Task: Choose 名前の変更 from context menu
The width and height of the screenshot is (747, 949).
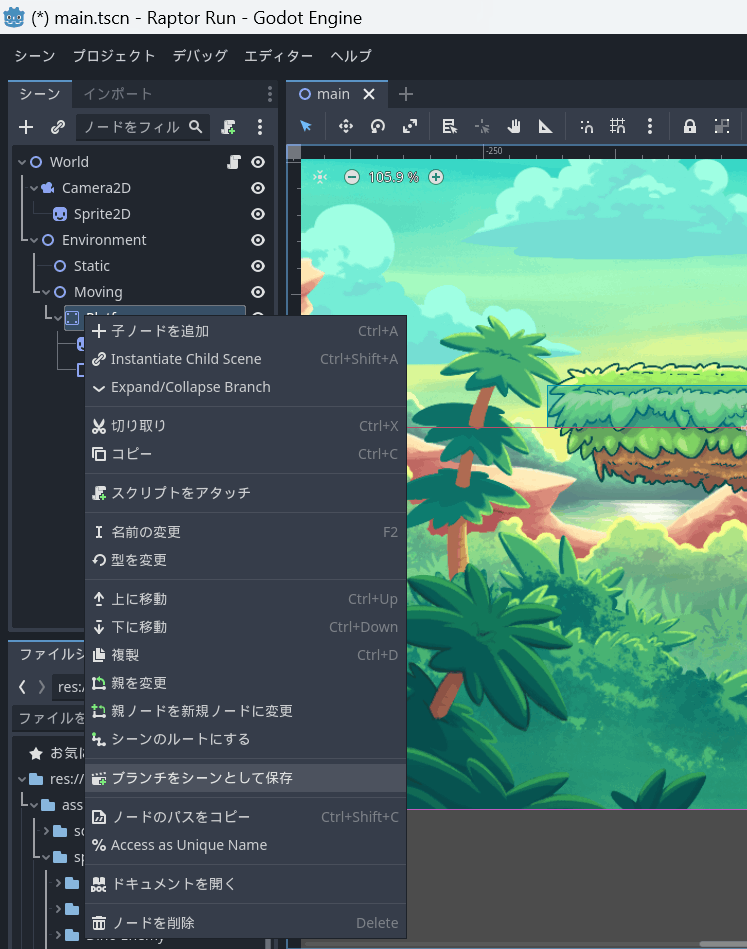Action: click(245, 532)
